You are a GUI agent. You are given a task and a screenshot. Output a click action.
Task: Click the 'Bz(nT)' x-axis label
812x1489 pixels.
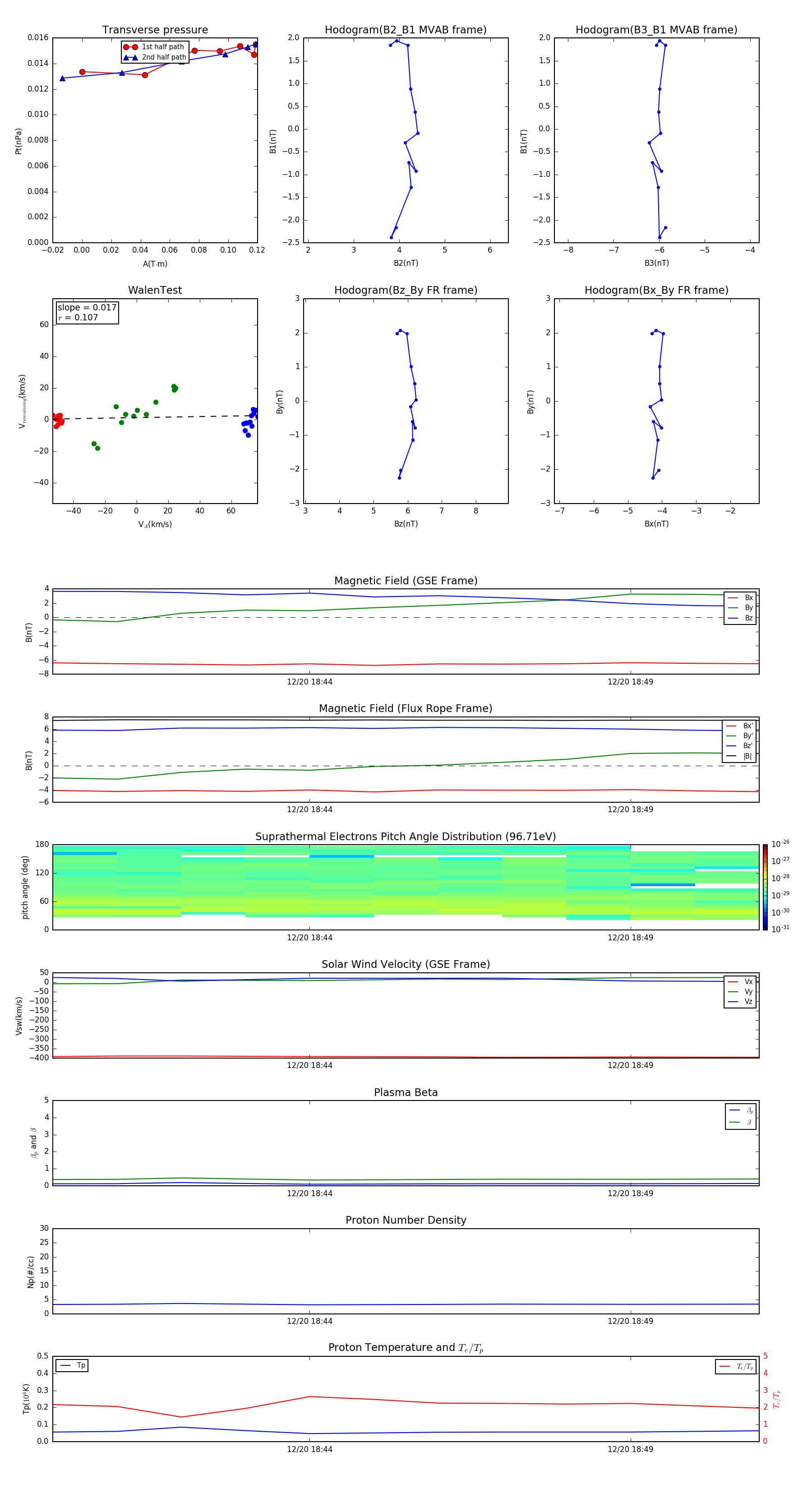pyautogui.click(x=406, y=524)
